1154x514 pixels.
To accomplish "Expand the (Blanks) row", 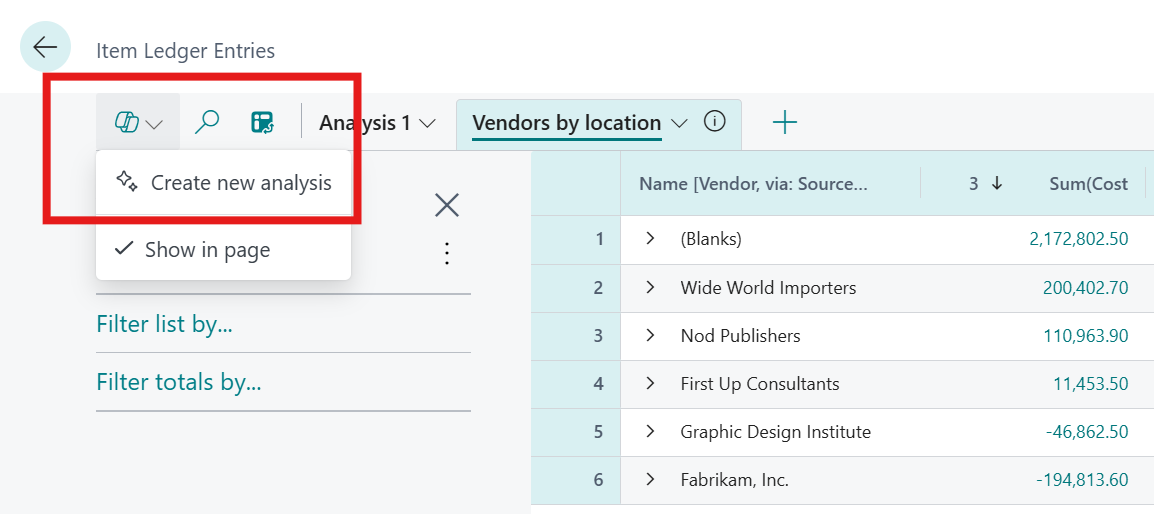I will point(650,239).
